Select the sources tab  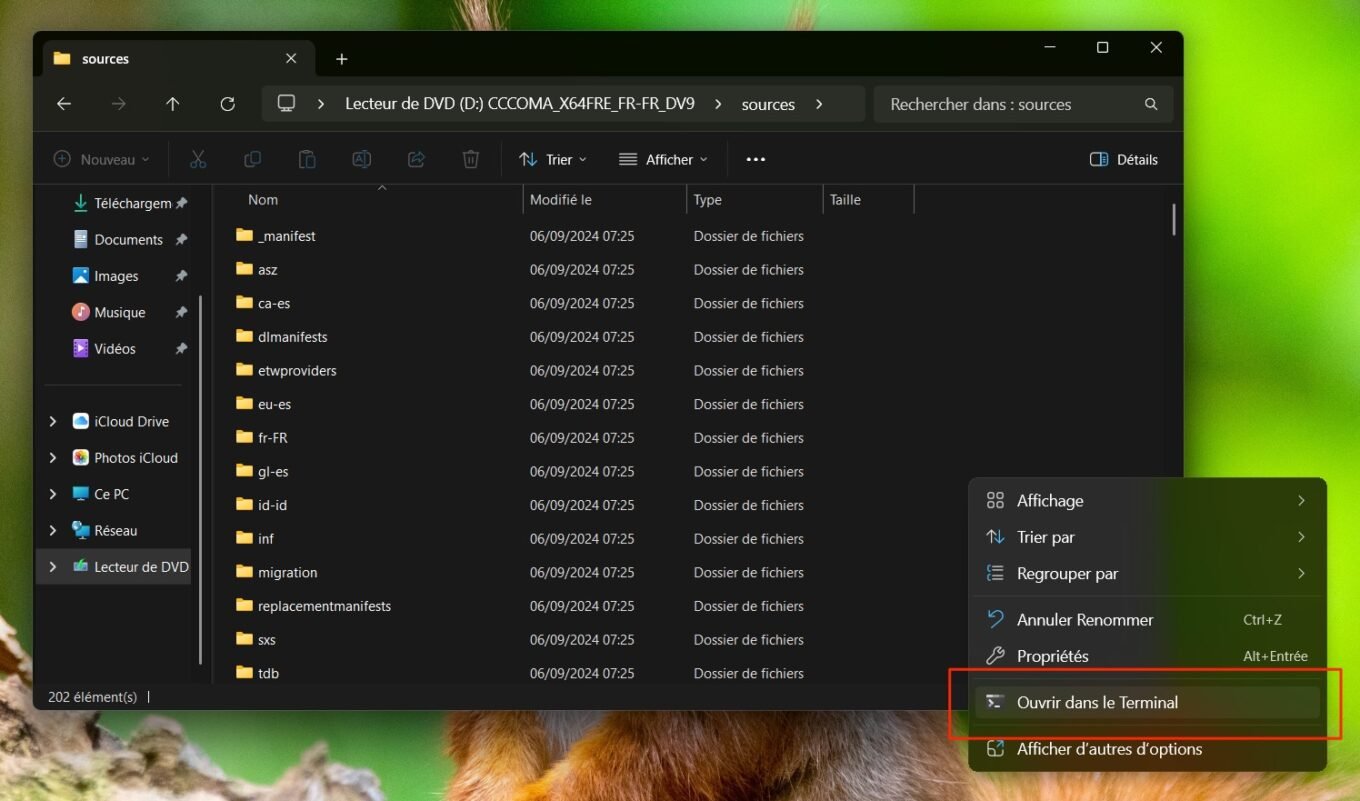(x=177, y=59)
